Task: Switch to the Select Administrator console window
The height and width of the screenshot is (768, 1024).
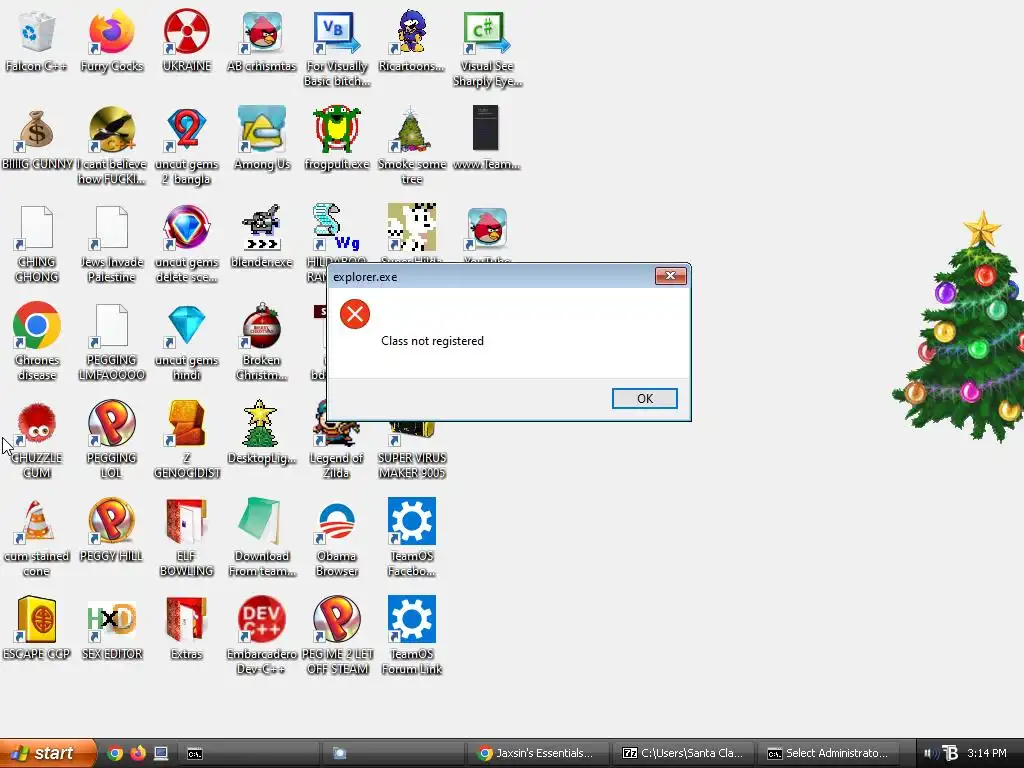Action: [829, 753]
